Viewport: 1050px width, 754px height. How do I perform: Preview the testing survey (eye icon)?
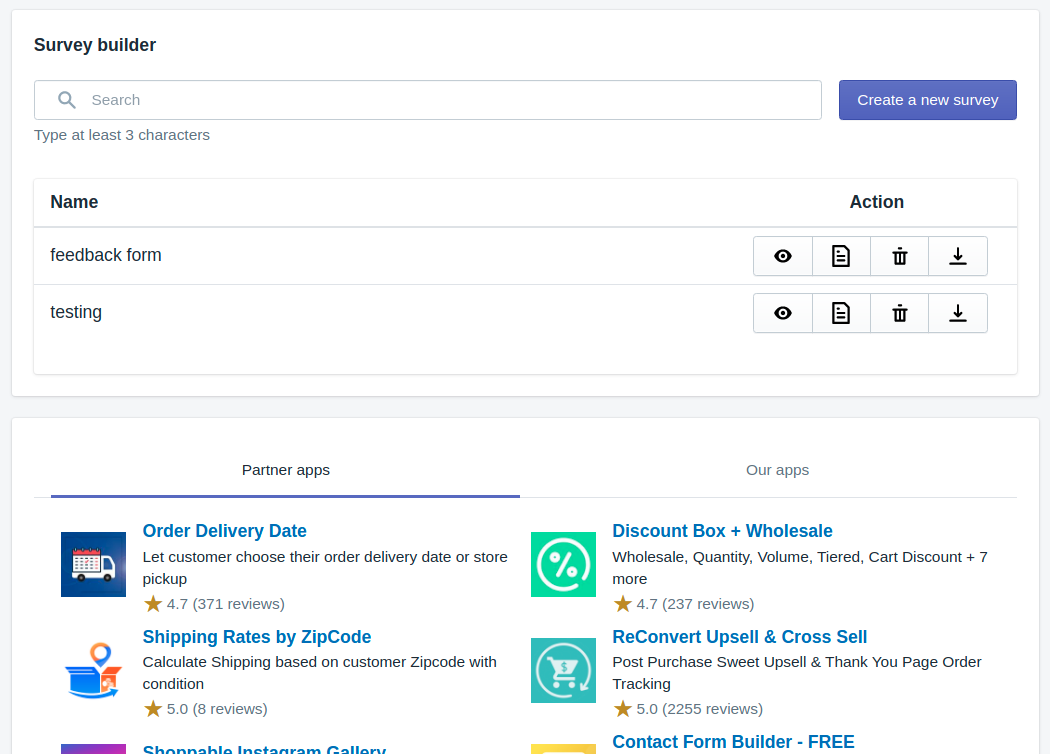tap(783, 313)
